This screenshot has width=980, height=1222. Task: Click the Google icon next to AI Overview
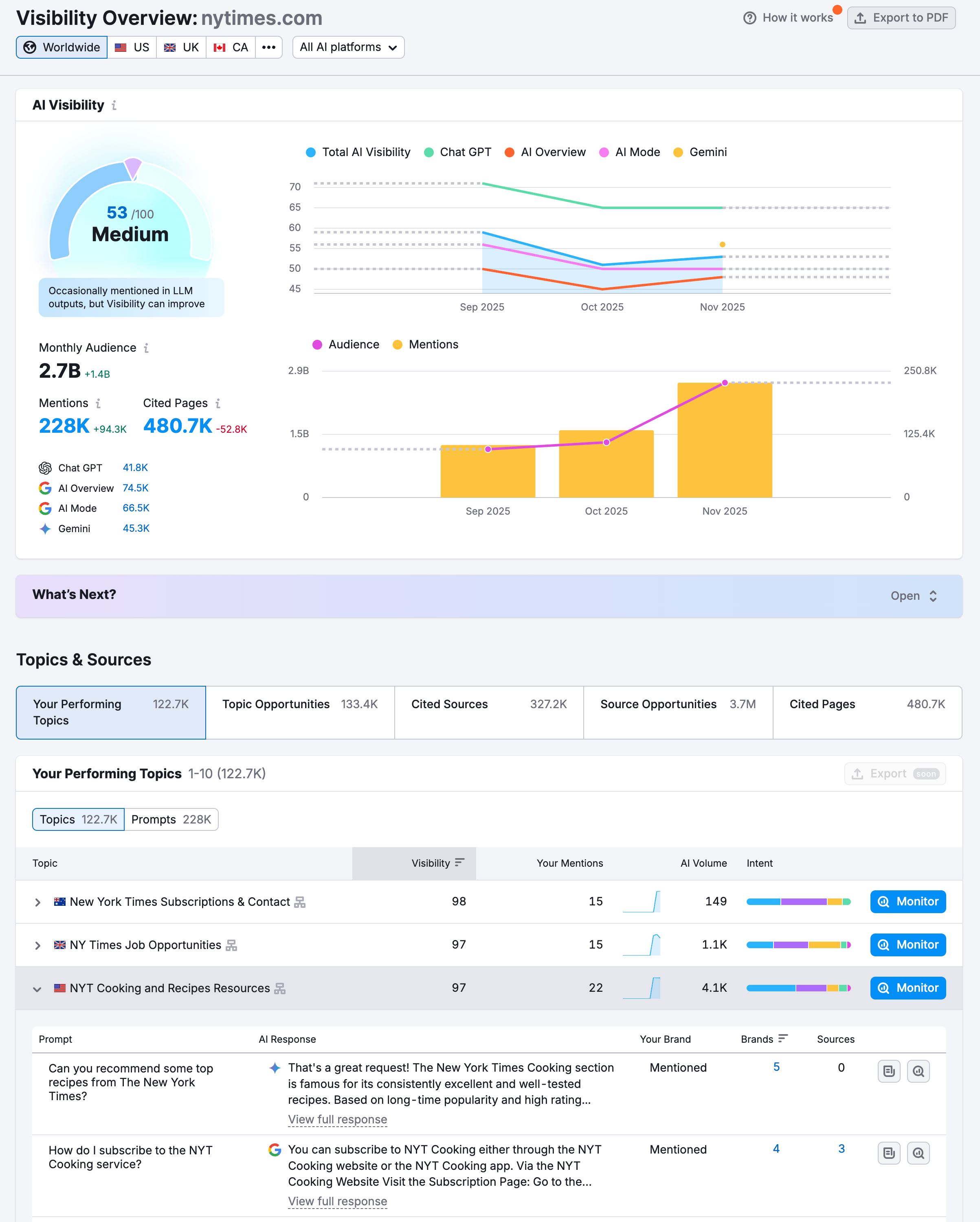45,488
